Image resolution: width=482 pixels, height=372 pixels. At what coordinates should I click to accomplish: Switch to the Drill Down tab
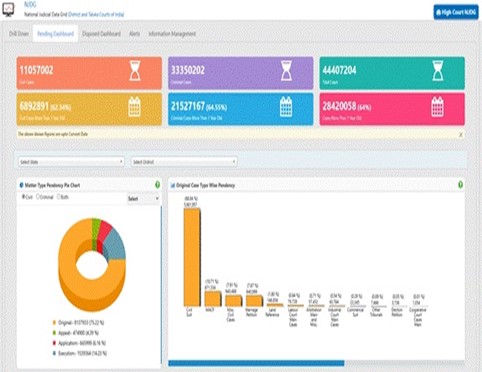tap(19, 34)
